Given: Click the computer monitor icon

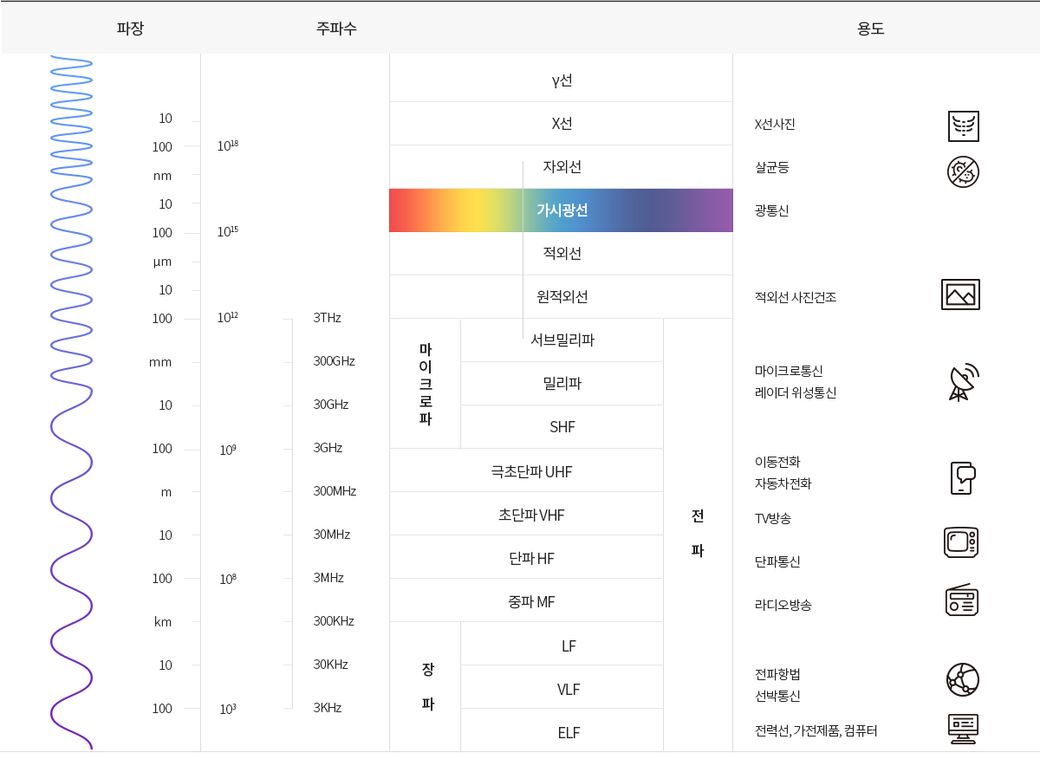Looking at the screenshot, I should 962,729.
